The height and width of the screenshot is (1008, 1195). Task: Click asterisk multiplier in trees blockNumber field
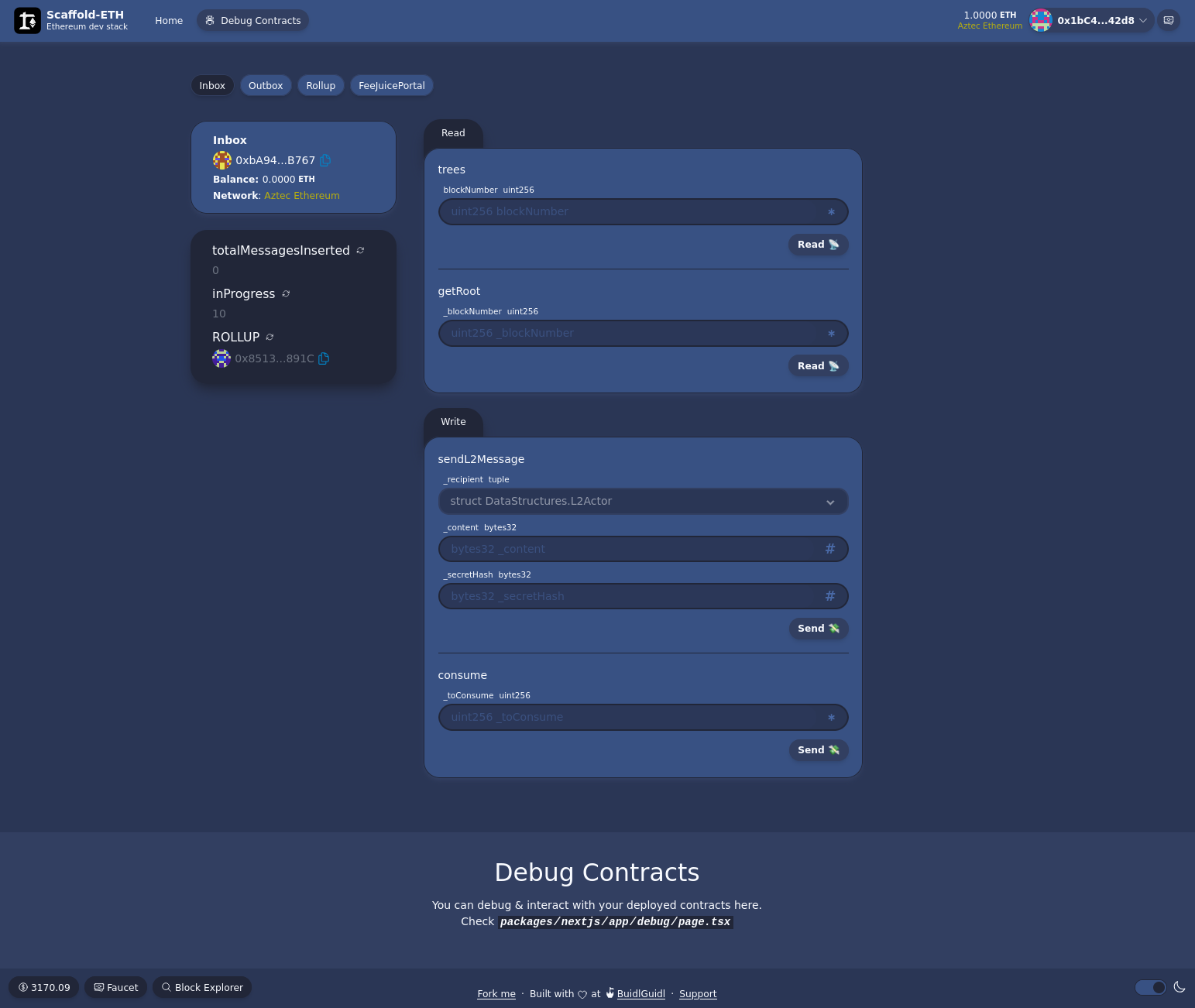831,212
